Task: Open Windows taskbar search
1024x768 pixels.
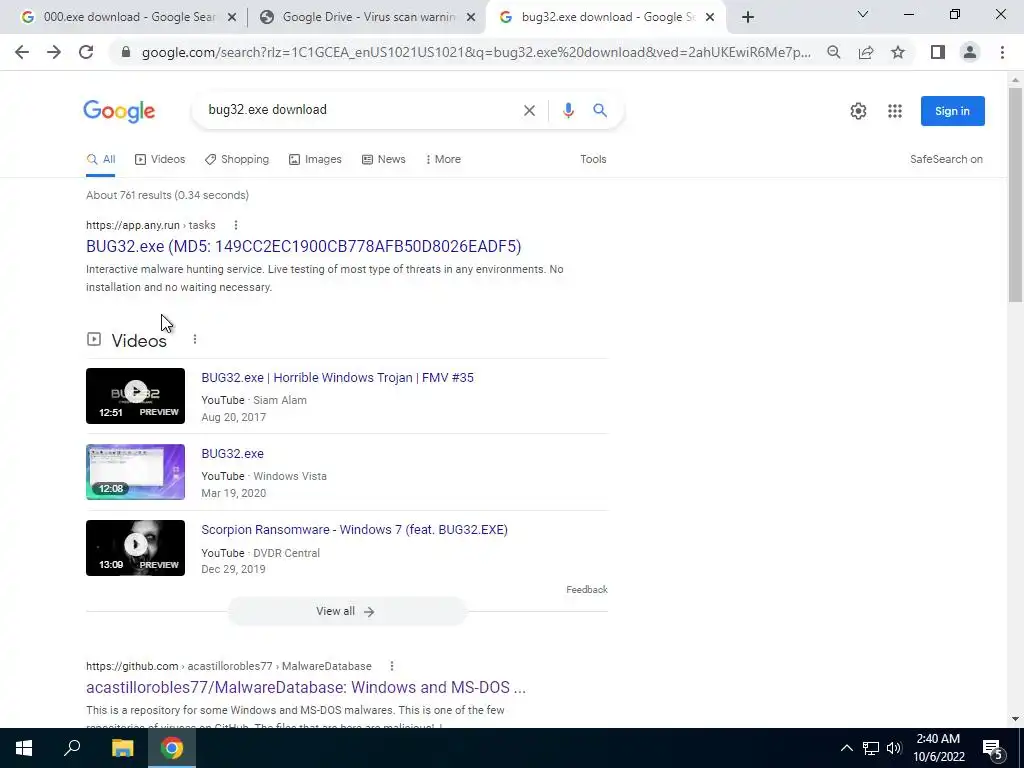Action: (72, 748)
